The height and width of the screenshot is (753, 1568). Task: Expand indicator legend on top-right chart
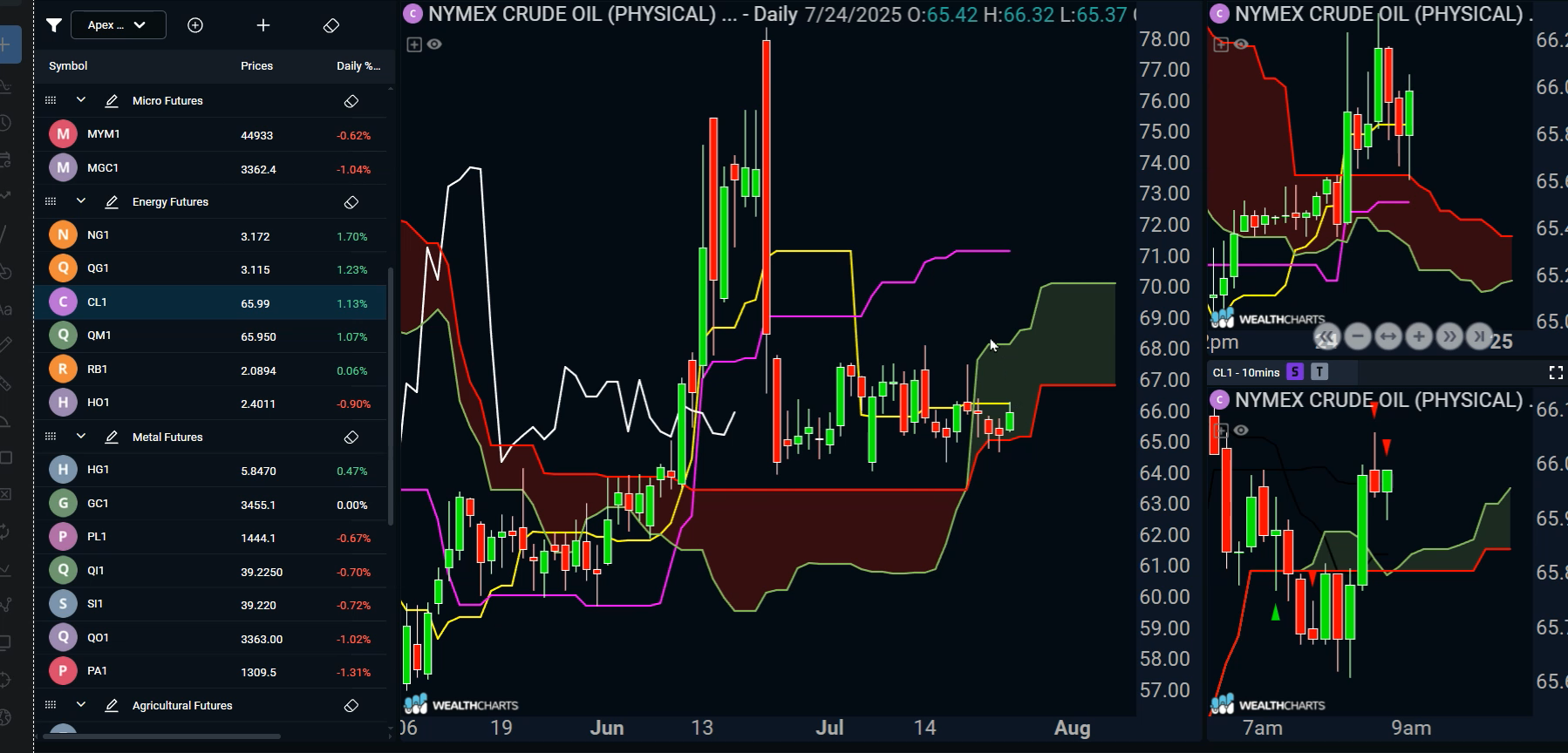point(1221,44)
